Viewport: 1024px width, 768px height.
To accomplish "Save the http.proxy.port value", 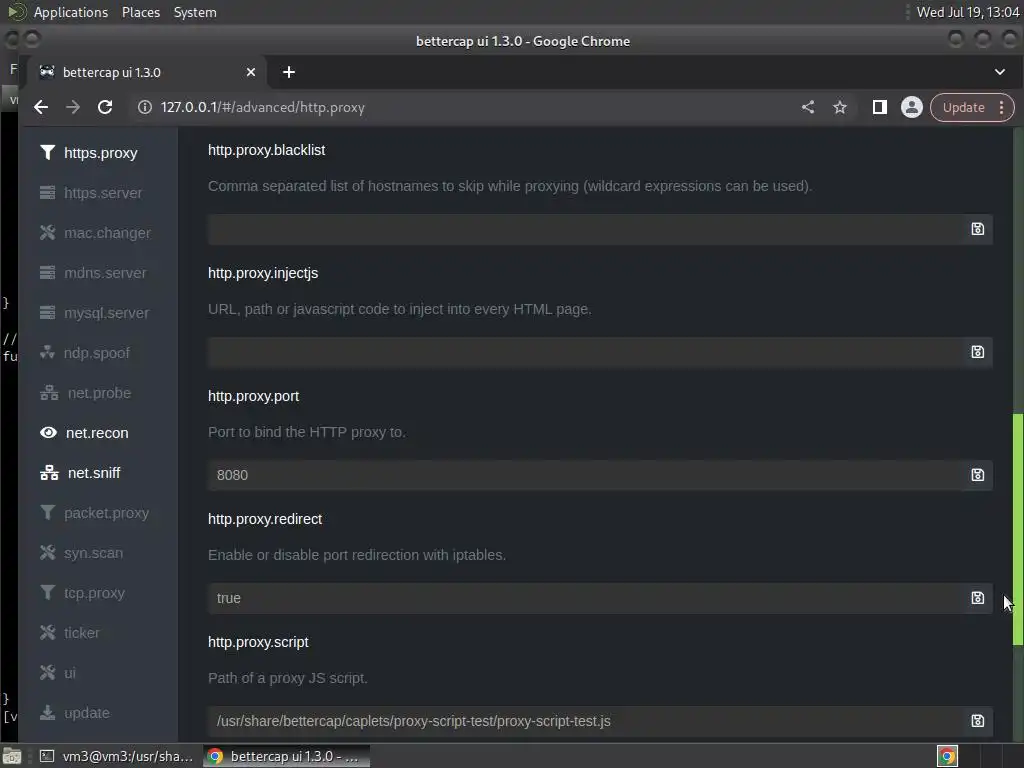I will pos(977,475).
